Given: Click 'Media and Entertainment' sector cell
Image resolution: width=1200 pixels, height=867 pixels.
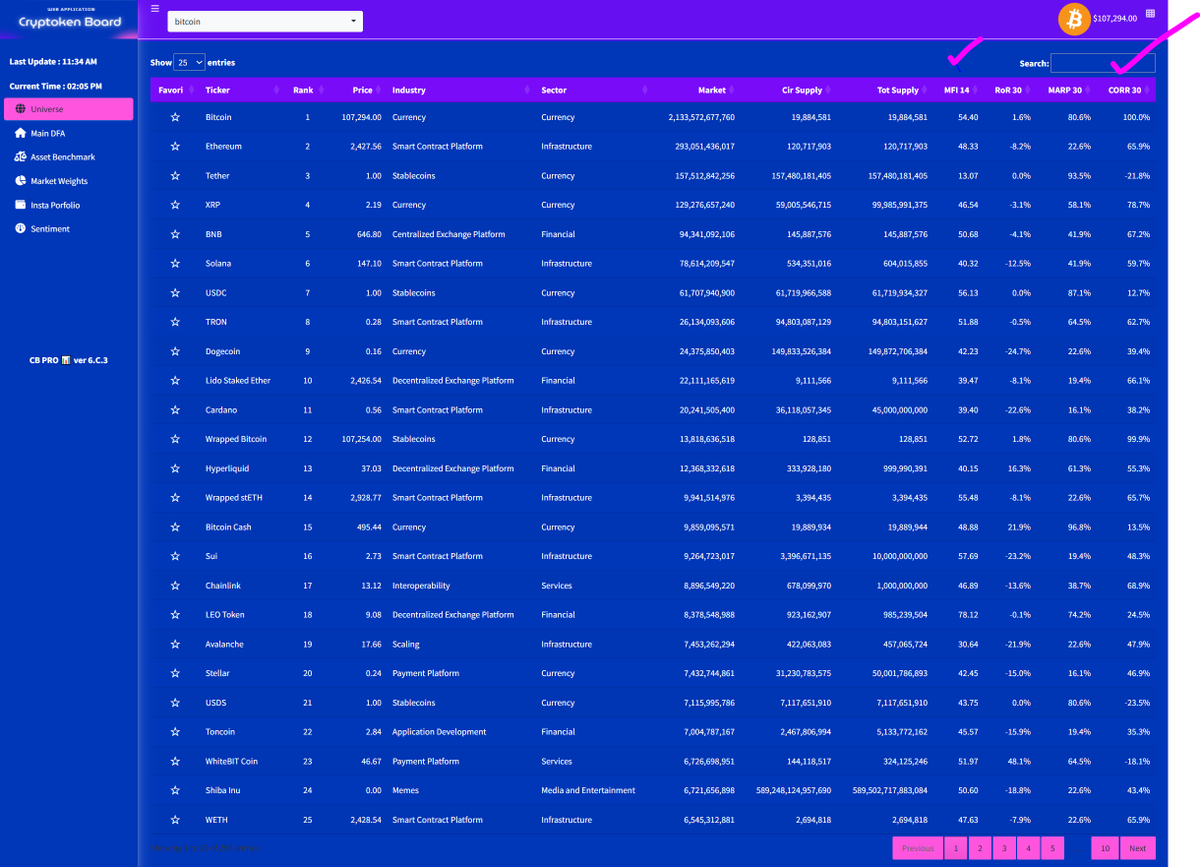Looking at the screenshot, I should click(588, 790).
